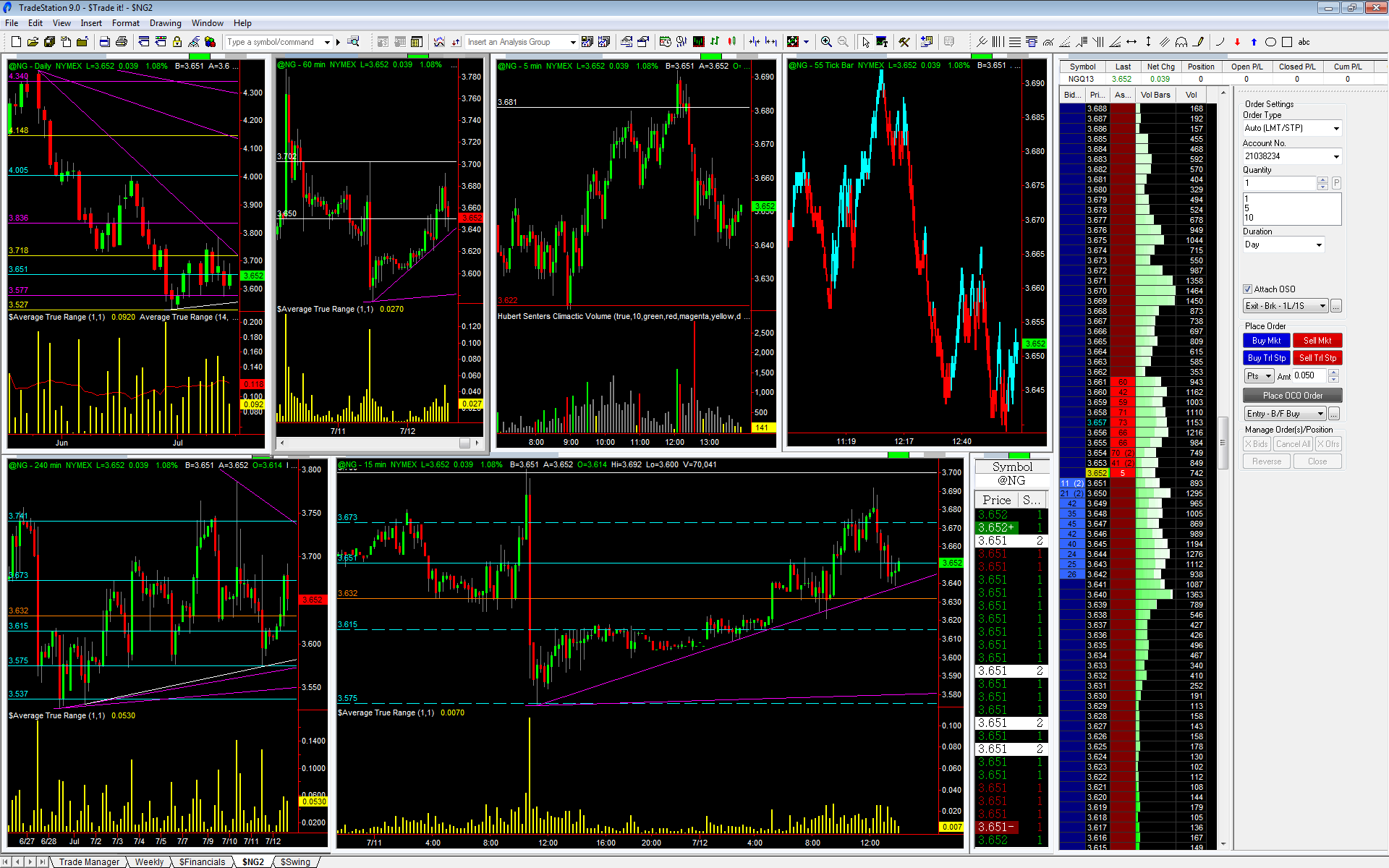Click the Zoom Out magnifier icon
Screen dimensions: 1389x868
click(843, 42)
